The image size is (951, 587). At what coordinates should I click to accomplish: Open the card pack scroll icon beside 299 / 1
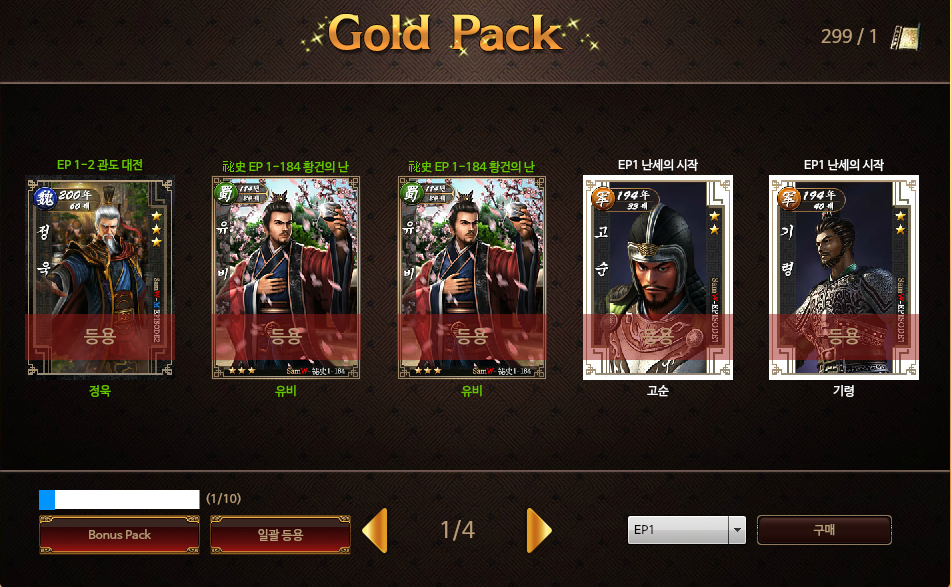point(905,37)
